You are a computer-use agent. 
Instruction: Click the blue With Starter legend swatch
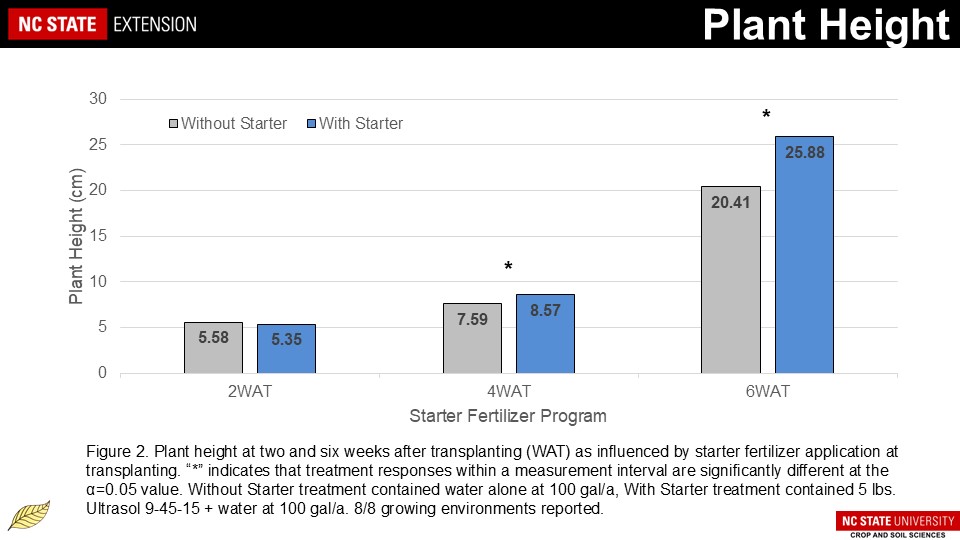pyautogui.click(x=310, y=124)
